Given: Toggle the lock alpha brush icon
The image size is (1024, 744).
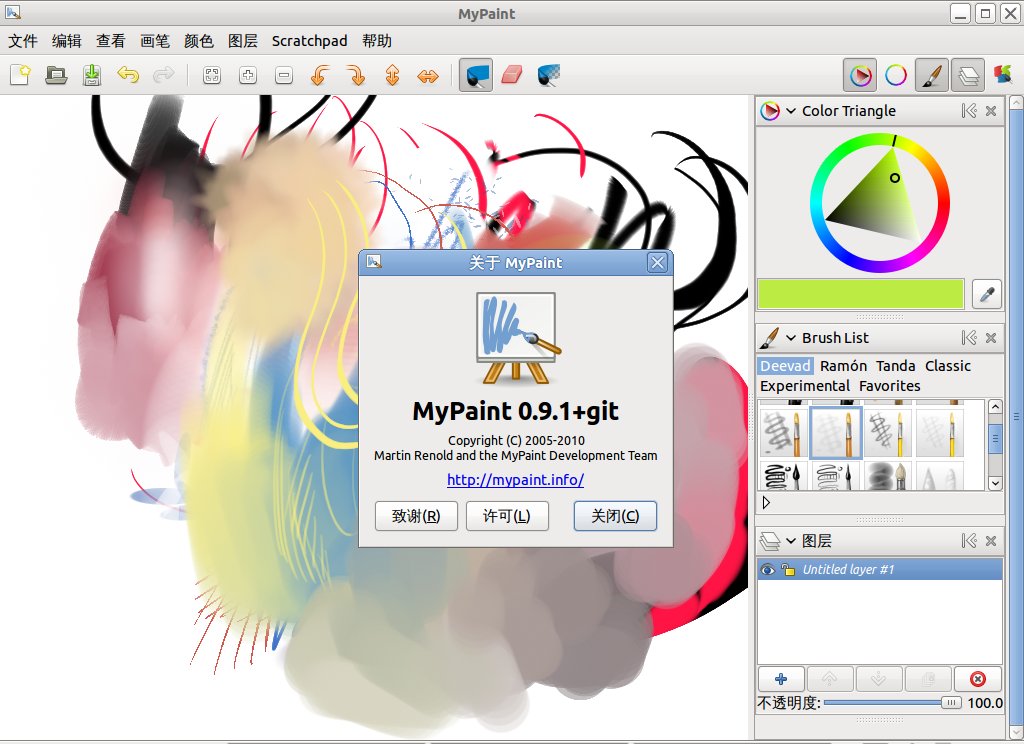Looking at the screenshot, I should pos(548,75).
